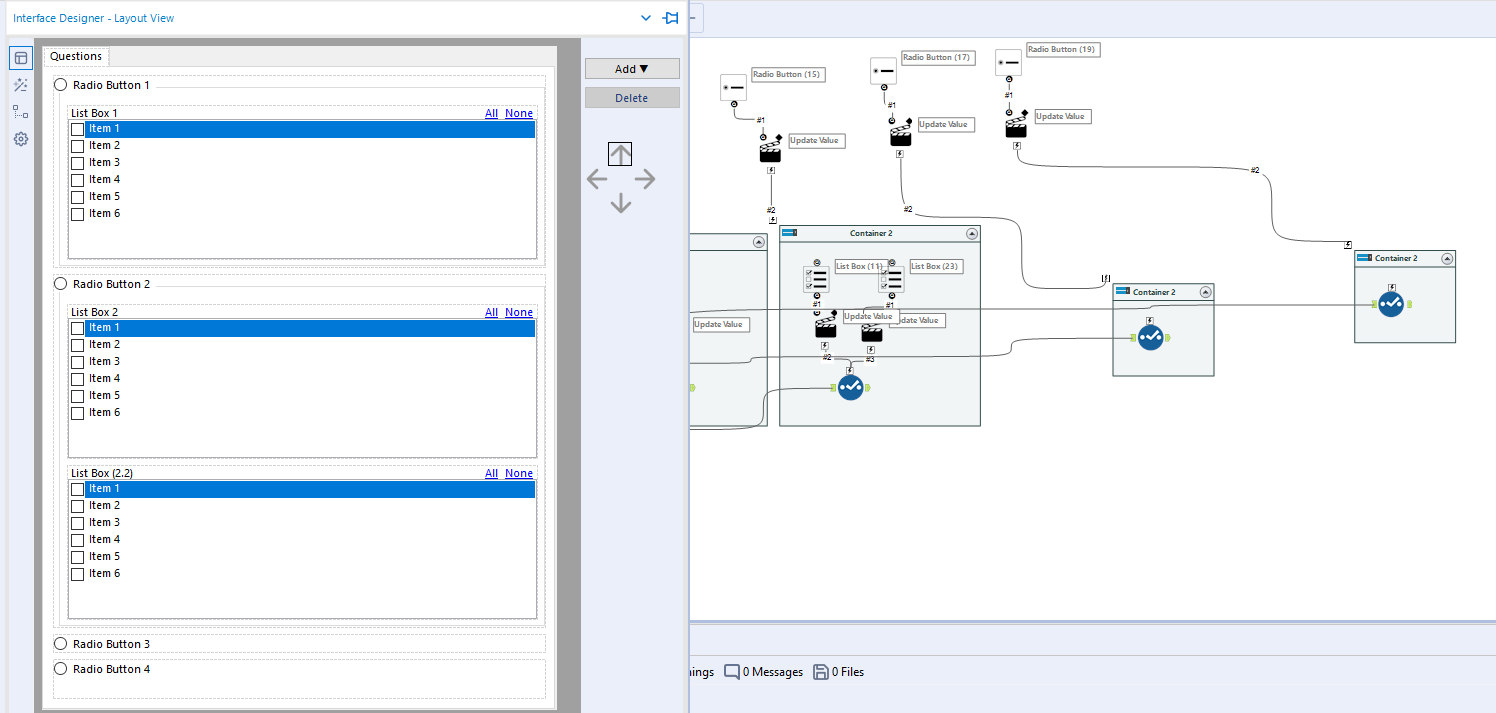
Task: Check the Item 3 checkbox in List Box 1
Action: (77, 161)
